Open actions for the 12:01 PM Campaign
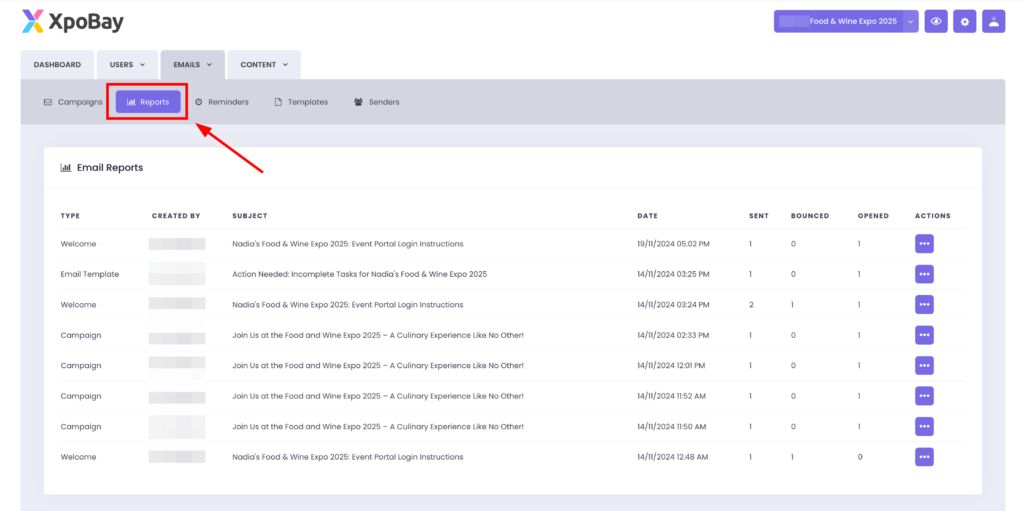This screenshot has width=1024, height=511. (924, 366)
